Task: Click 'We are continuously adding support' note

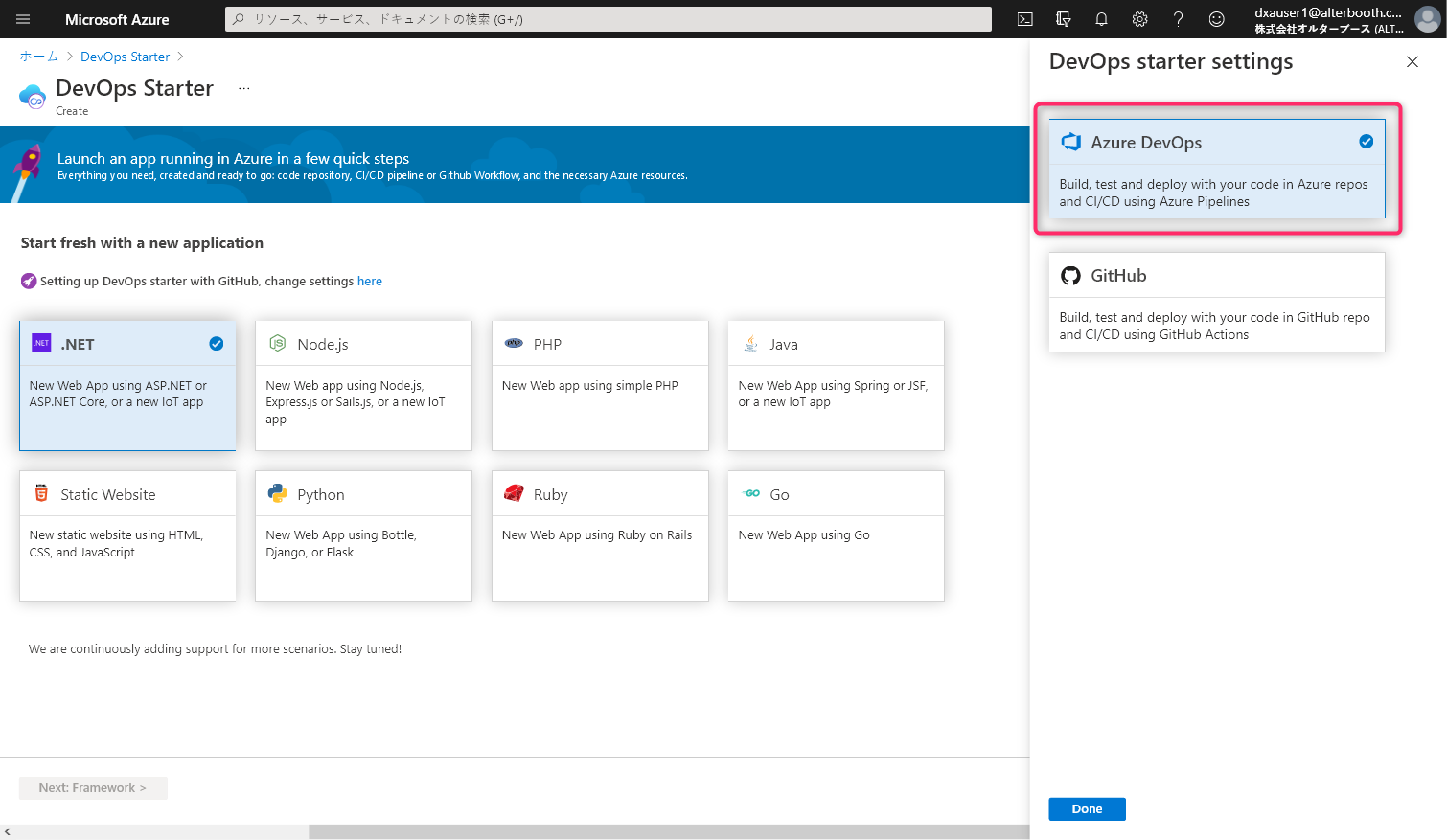Action: [x=215, y=648]
